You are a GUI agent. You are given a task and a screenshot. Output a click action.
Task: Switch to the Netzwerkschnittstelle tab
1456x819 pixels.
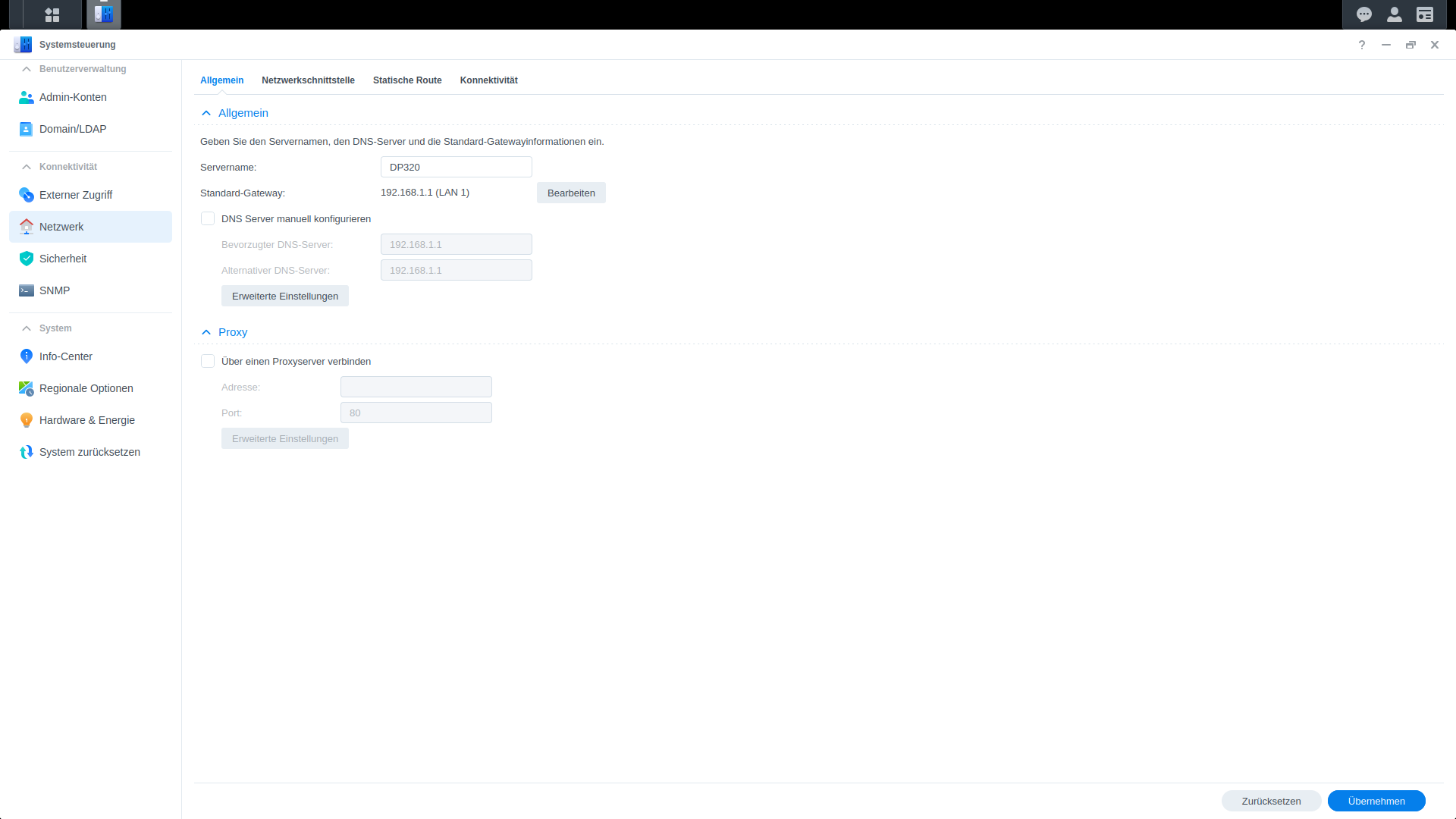pyautogui.click(x=308, y=80)
